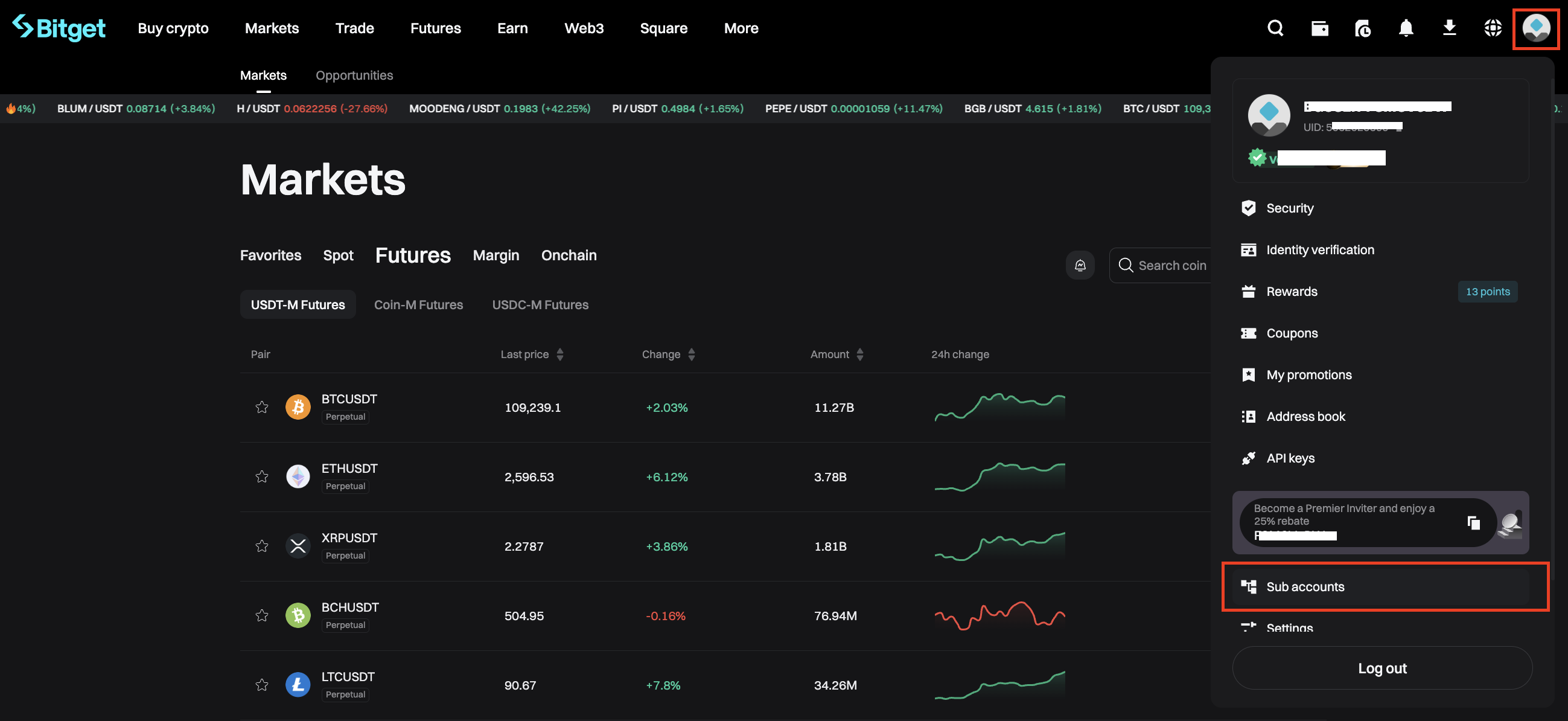Select the USDC-M Futures filter
Image resolution: width=1568 pixels, height=721 pixels.
540,305
